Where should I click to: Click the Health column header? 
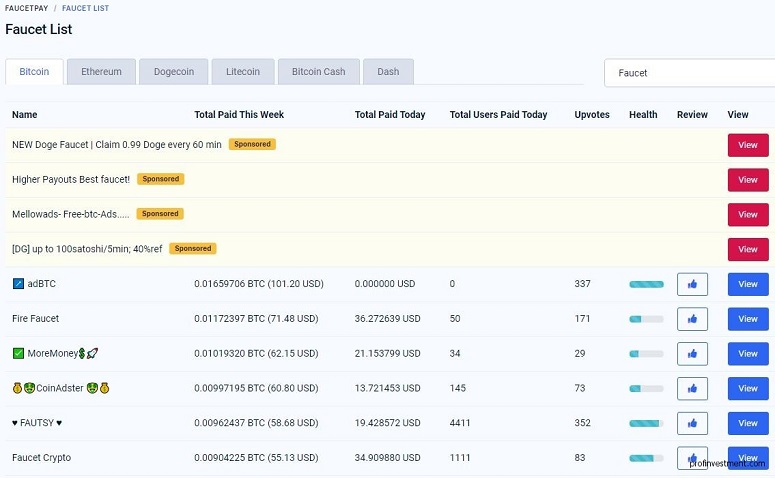643,115
